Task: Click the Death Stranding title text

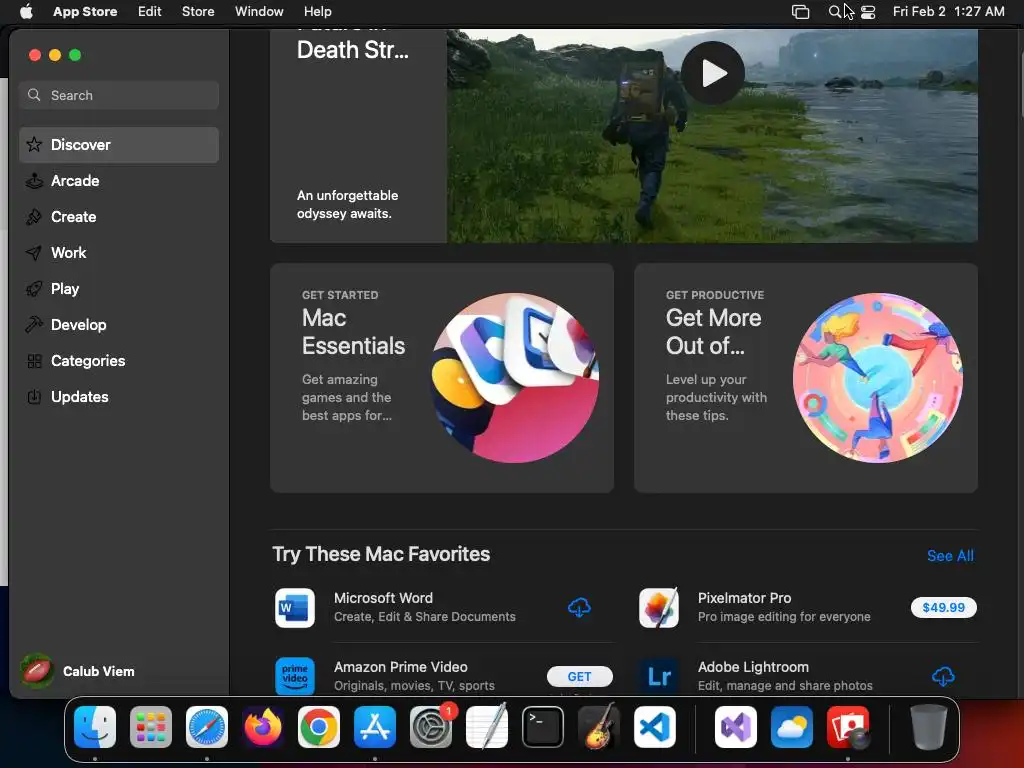Action: [353, 50]
